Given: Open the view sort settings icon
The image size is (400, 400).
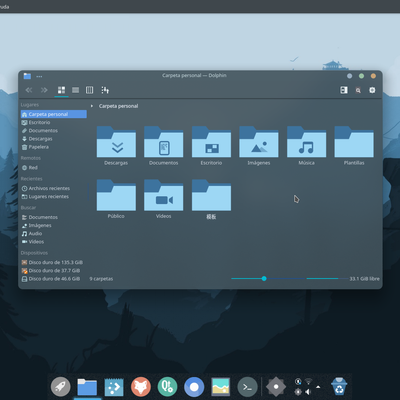Looking at the screenshot, I should click(105, 90).
